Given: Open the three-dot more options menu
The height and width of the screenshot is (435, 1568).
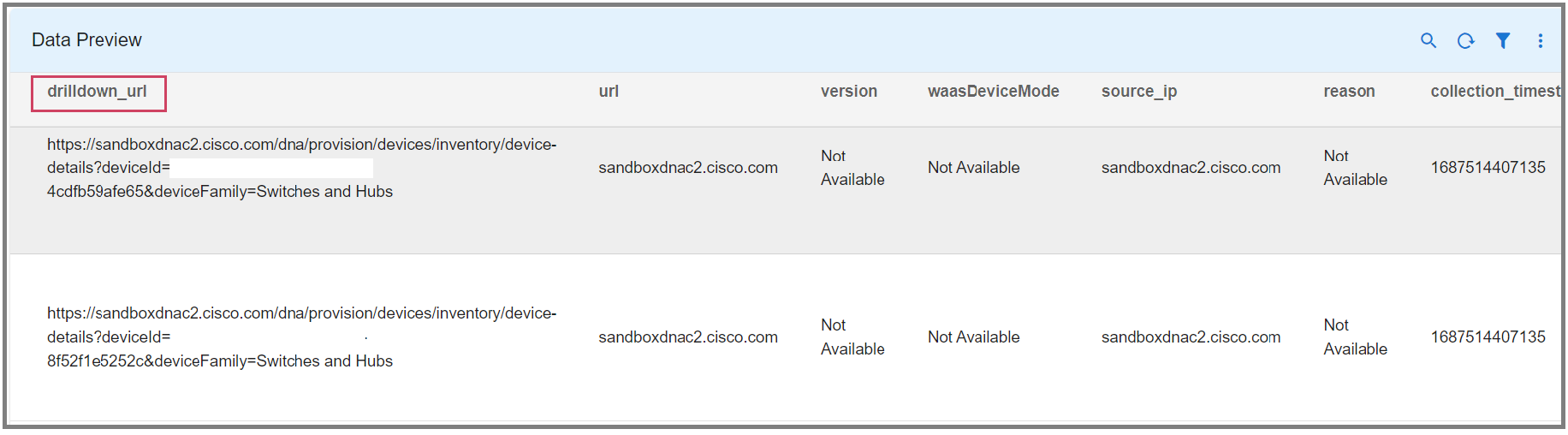Looking at the screenshot, I should point(1540,40).
